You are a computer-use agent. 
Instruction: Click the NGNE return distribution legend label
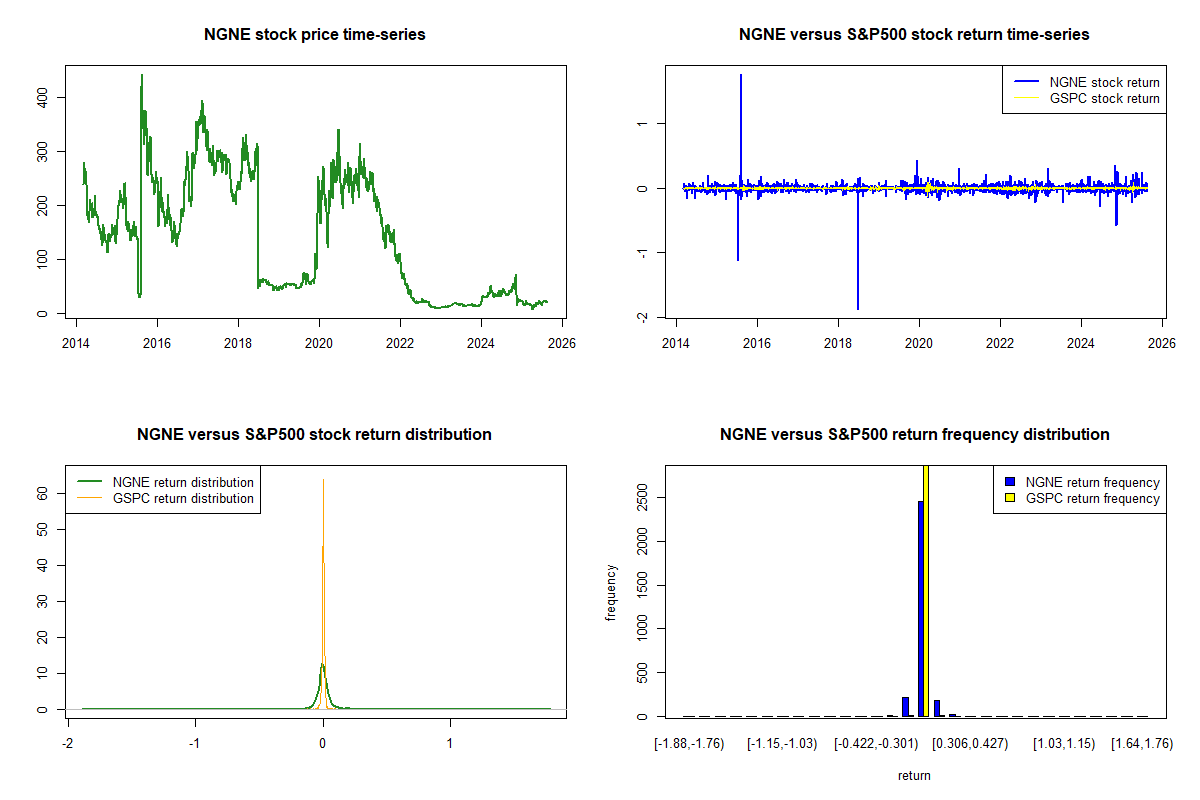click(x=183, y=482)
